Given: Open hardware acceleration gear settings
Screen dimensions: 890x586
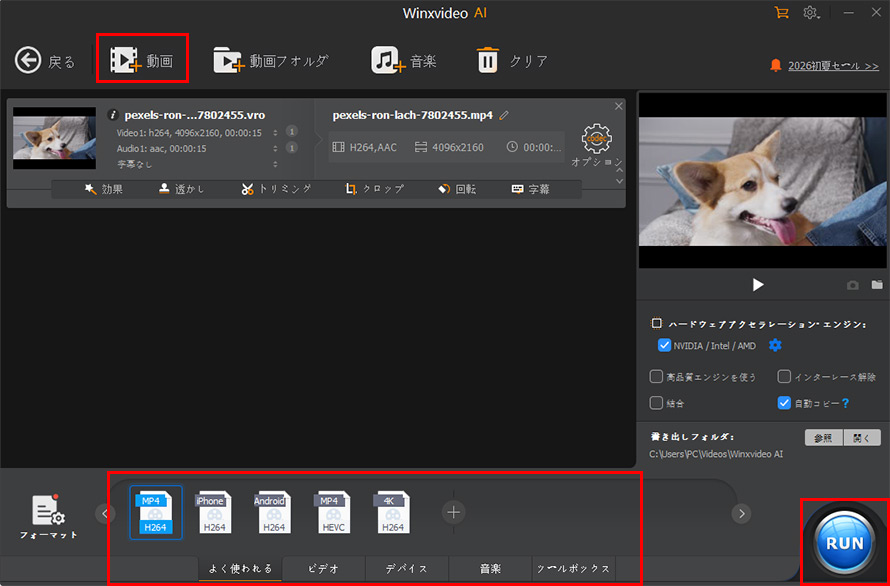Looking at the screenshot, I should click(775, 345).
